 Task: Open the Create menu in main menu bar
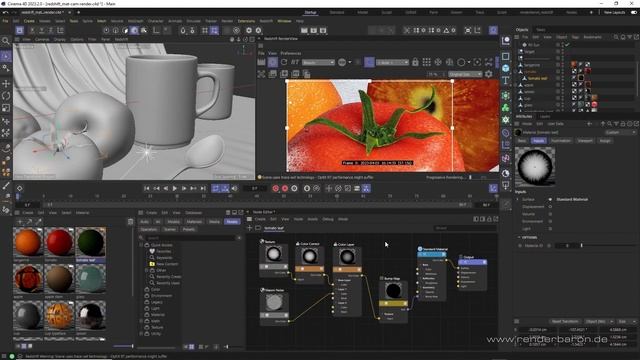[29, 21]
